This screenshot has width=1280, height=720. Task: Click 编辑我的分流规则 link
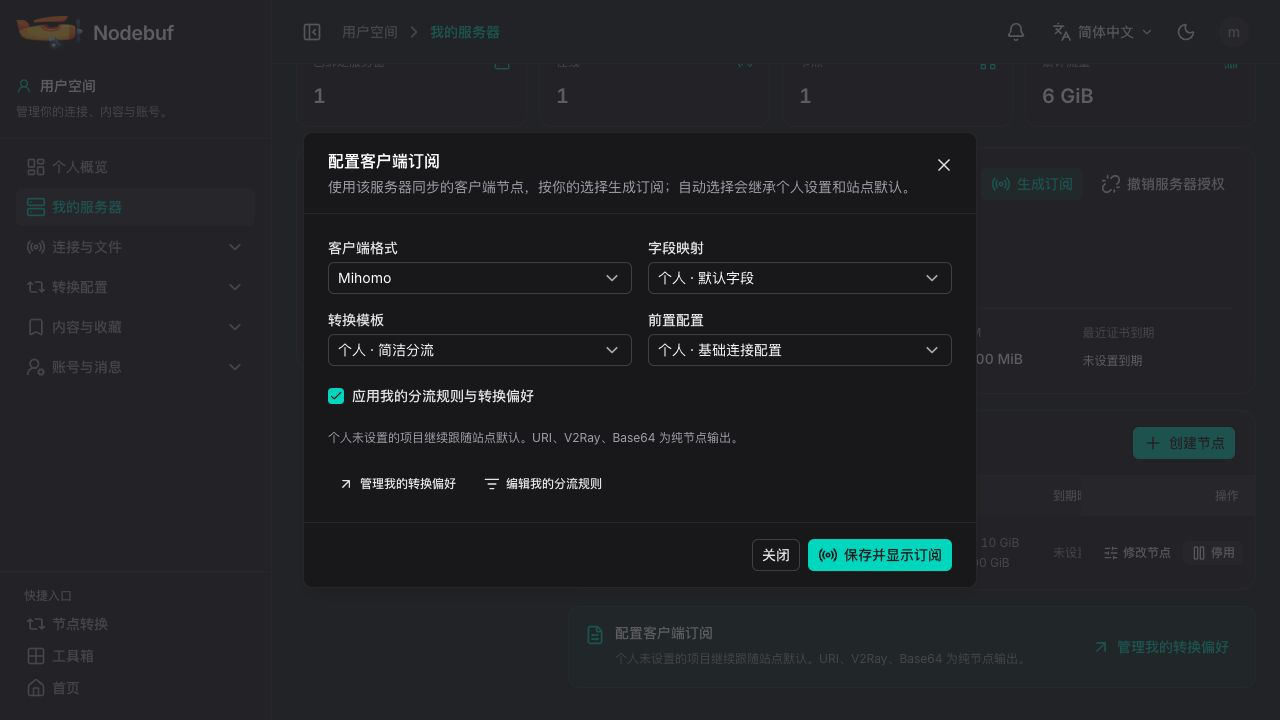point(543,484)
